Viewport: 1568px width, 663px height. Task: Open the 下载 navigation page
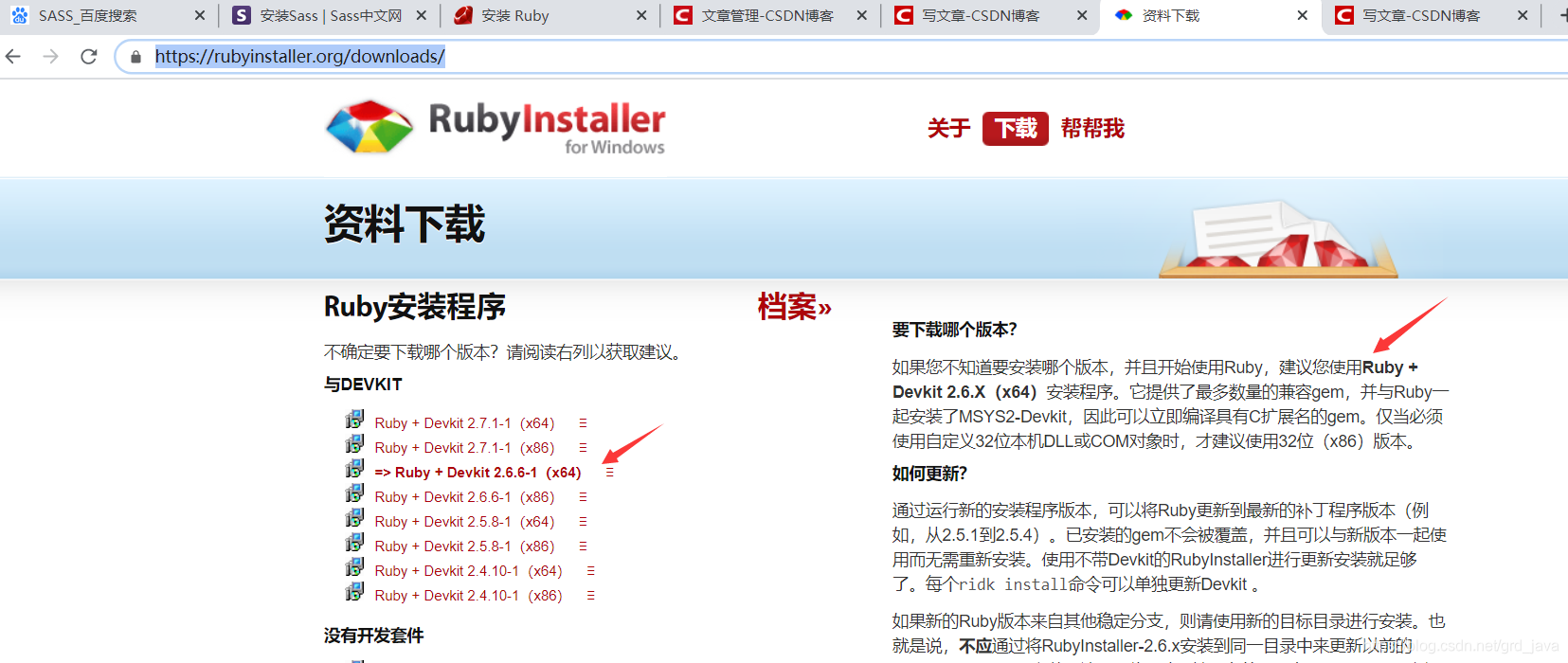point(1016,129)
